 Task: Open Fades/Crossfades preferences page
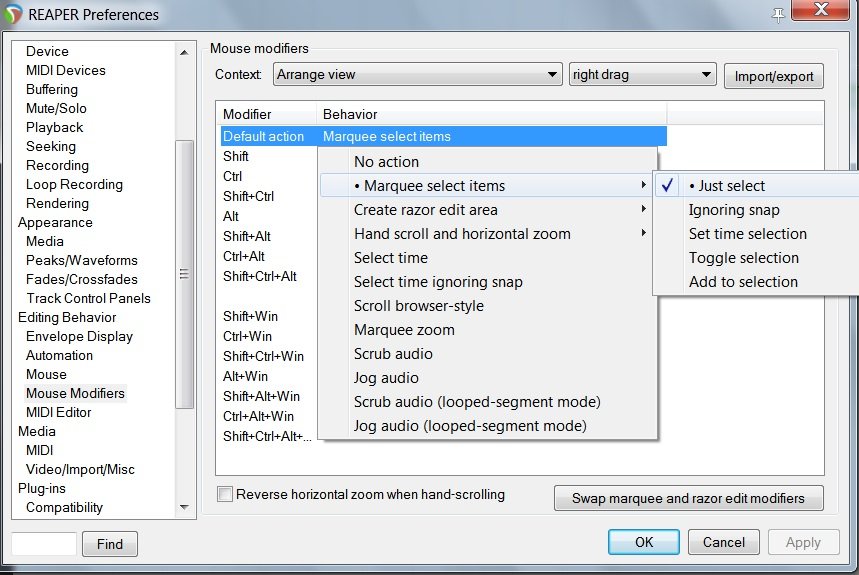coord(82,279)
